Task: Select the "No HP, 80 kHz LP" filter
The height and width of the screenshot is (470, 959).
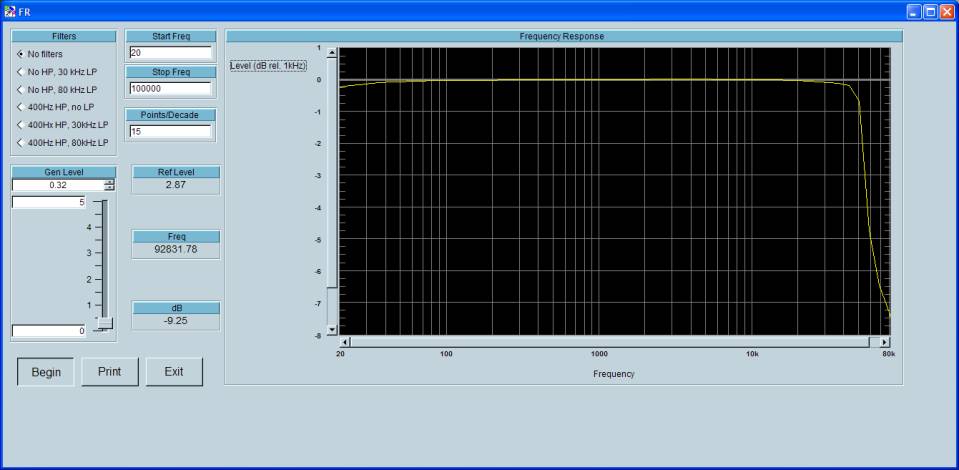Action: pos(20,89)
